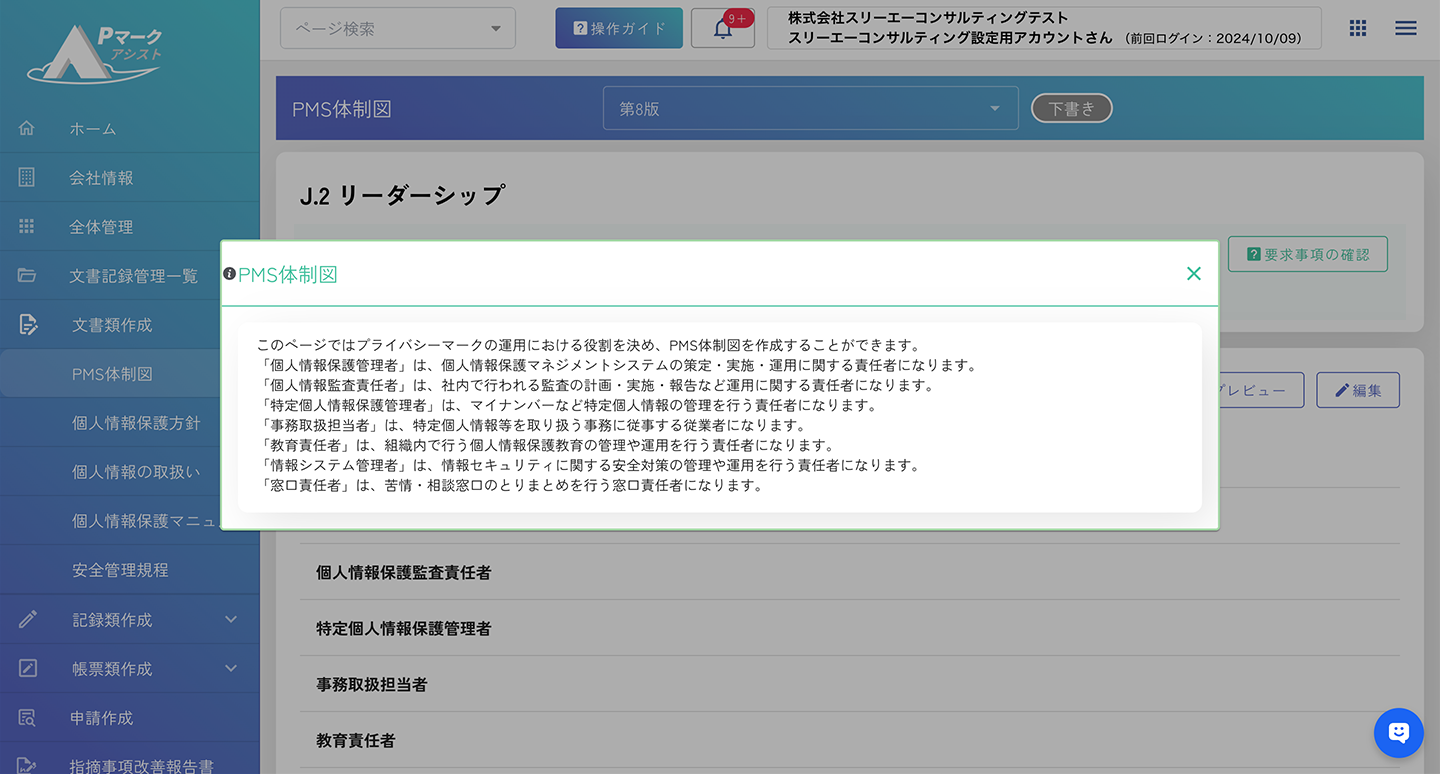Screen dimensions: 1440x774
Task: Click the chatbot assistant icon
Action: pos(1398,733)
